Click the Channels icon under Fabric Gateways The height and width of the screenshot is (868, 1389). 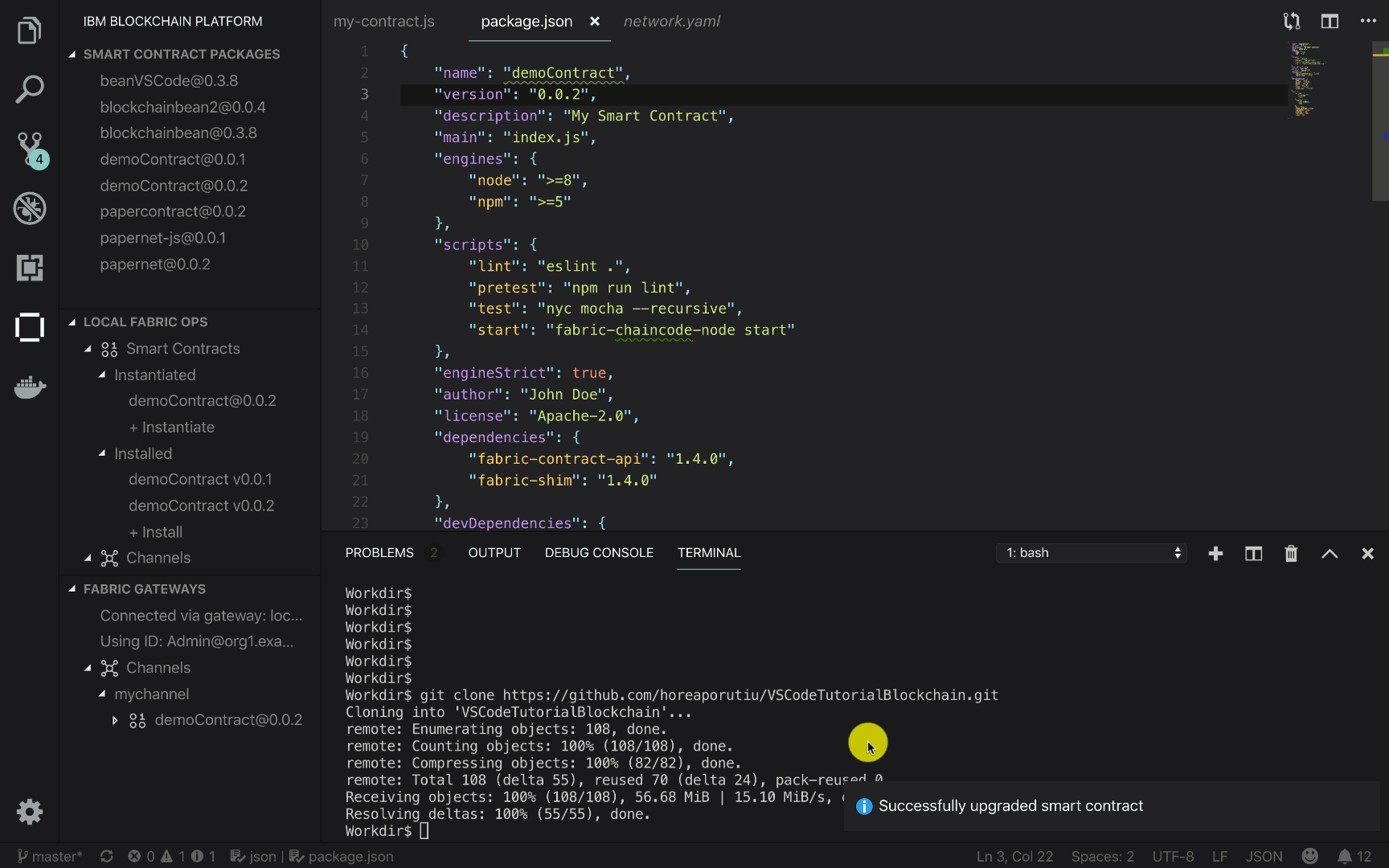(109, 668)
